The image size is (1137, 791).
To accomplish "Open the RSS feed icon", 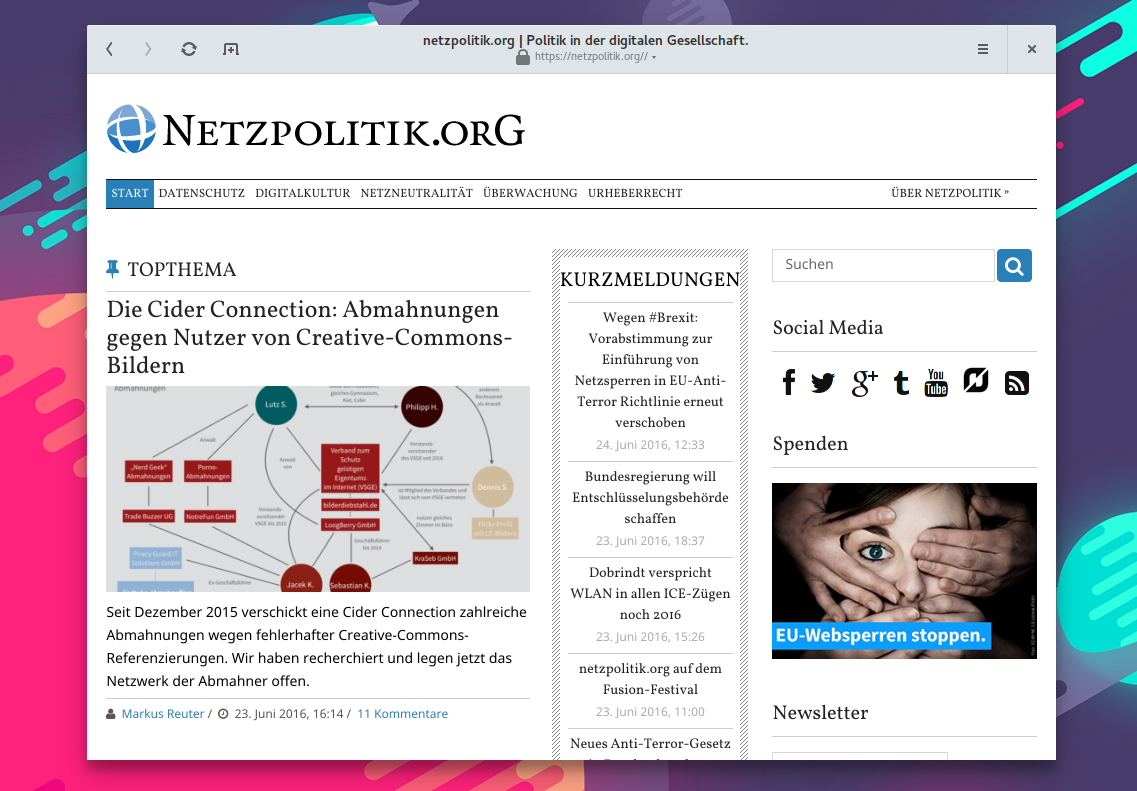I will pyautogui.click(x=1017, y=382).
